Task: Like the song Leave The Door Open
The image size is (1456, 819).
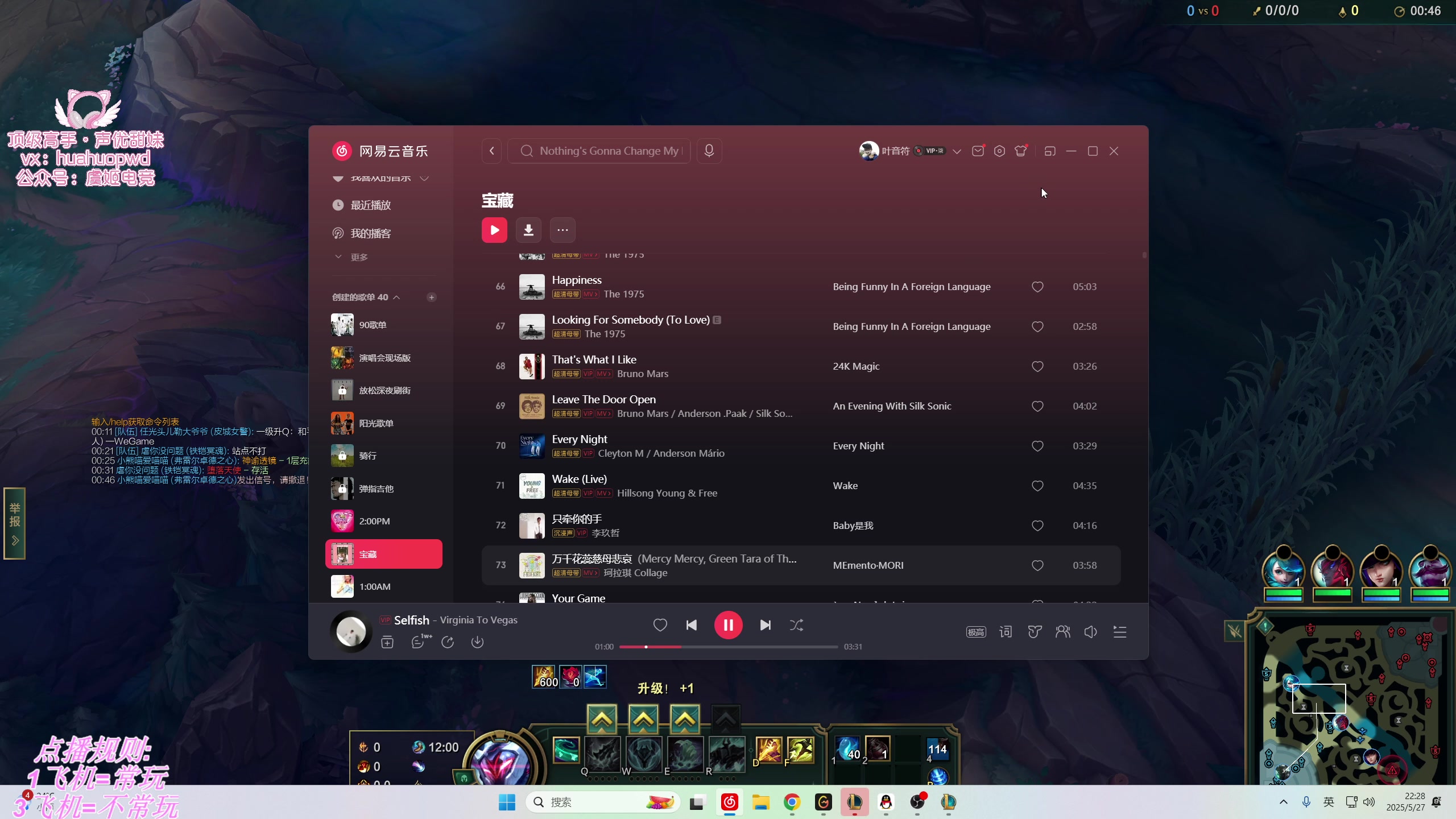Action: coord(1037,406)
